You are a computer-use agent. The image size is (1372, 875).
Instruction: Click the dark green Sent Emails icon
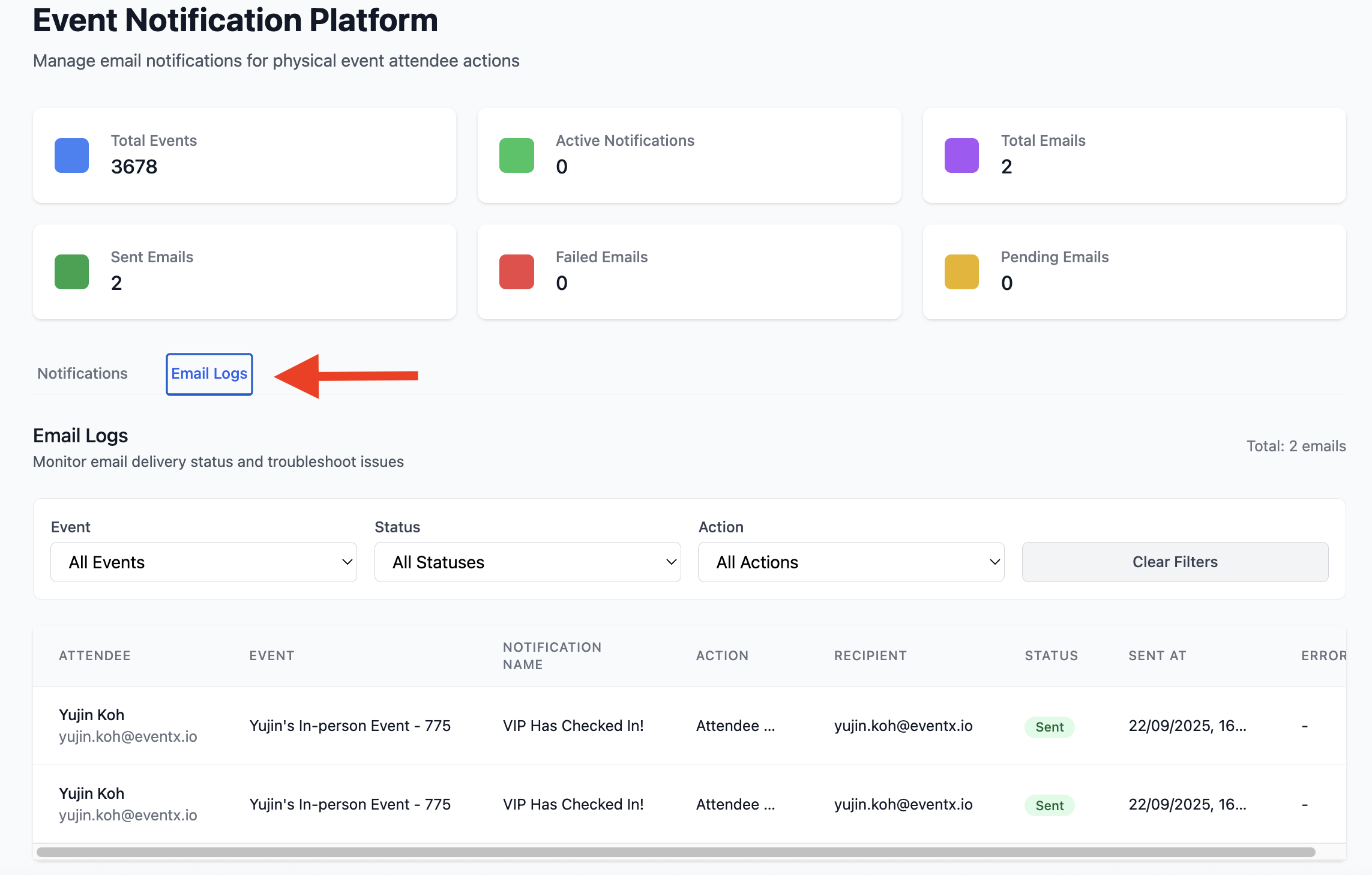tap(71, 272)
